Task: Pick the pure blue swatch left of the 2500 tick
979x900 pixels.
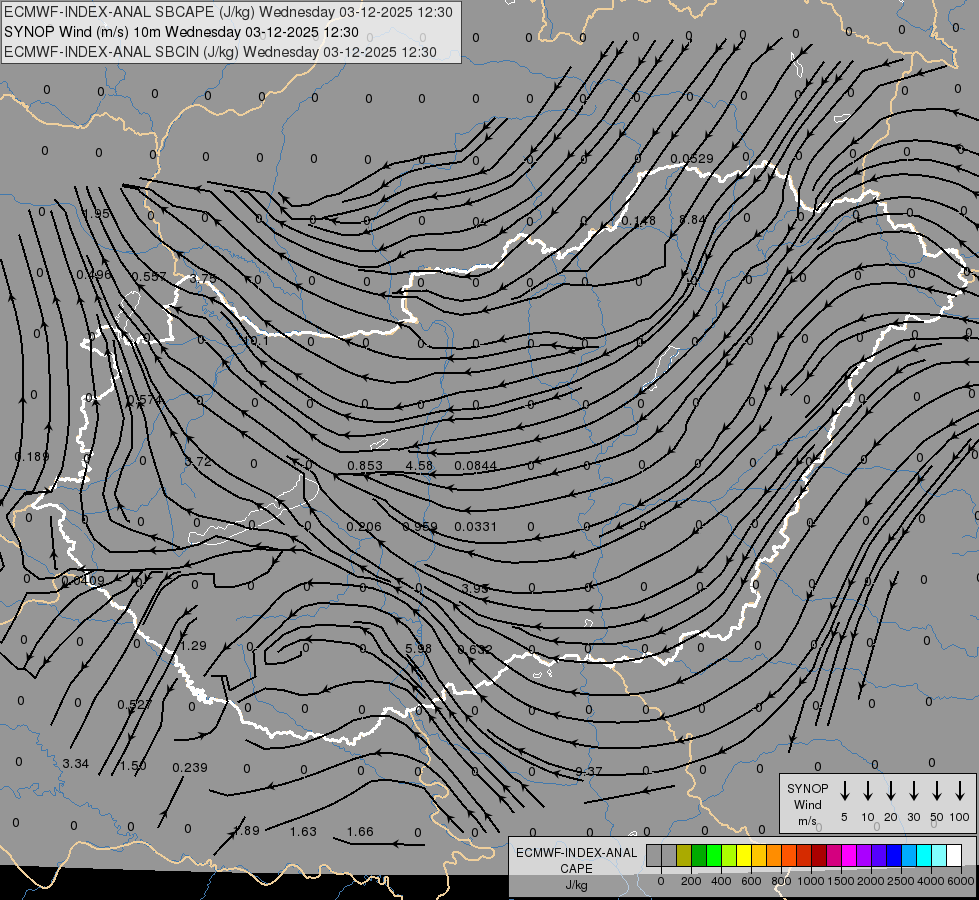Action: 893,855
